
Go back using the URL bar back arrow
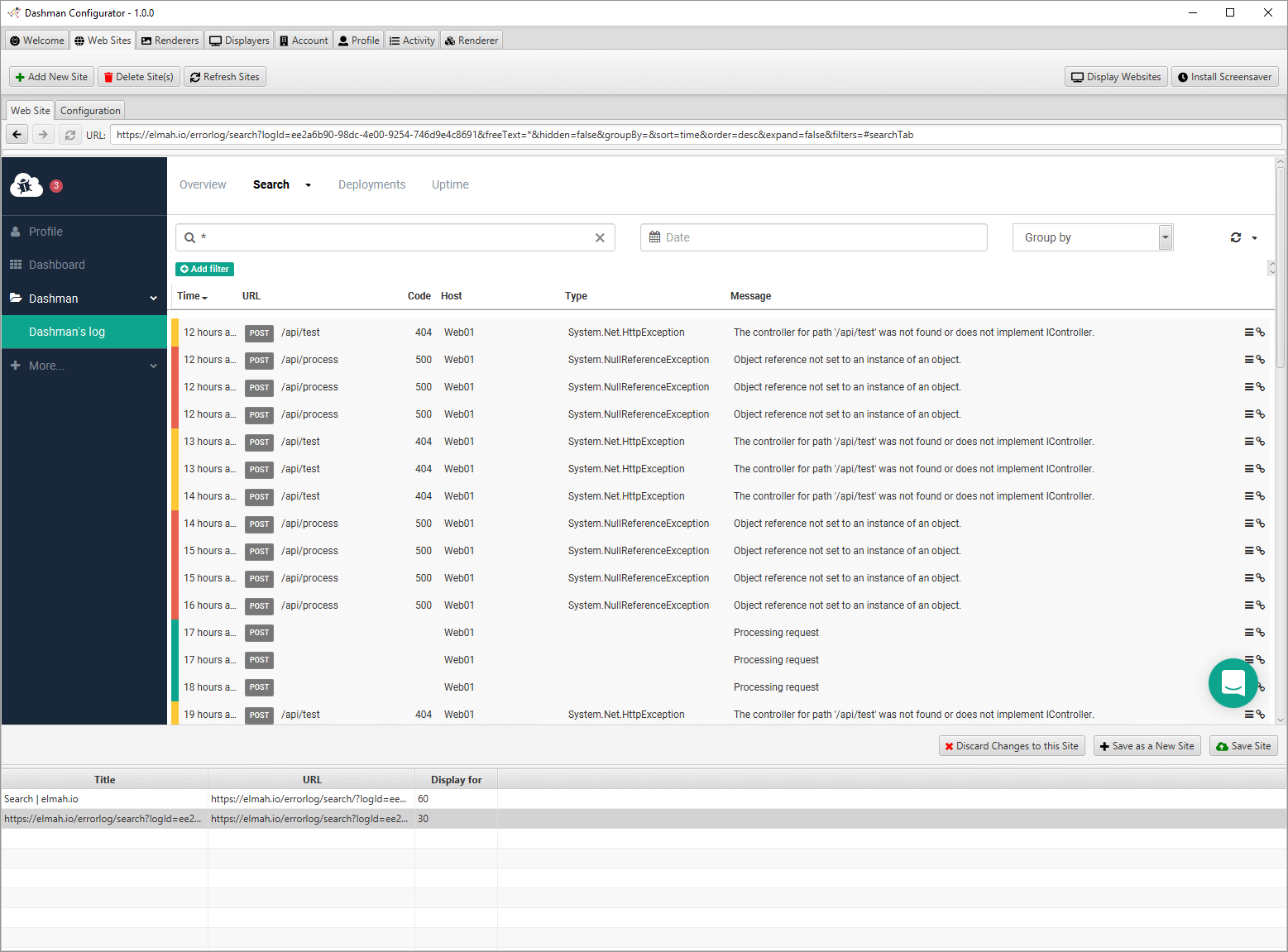coord(17,134)
